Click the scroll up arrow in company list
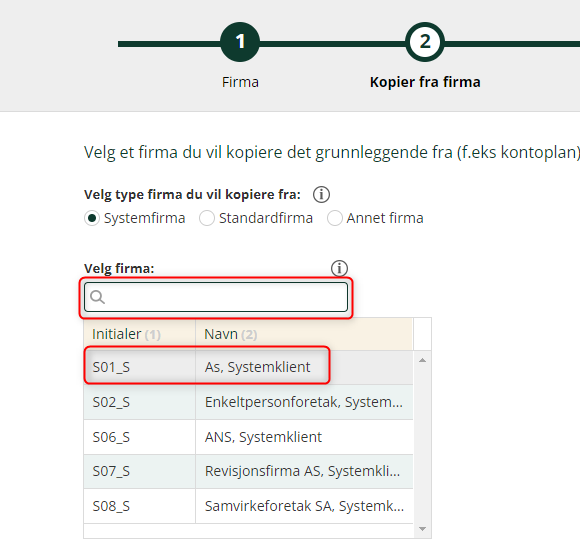580x557 pixels. click(x=422, y=360)
